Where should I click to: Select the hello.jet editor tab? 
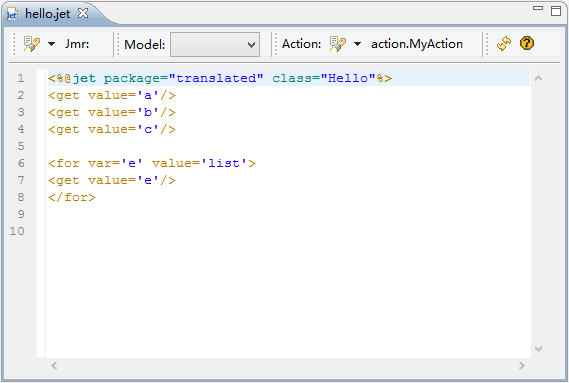(48, 14)
